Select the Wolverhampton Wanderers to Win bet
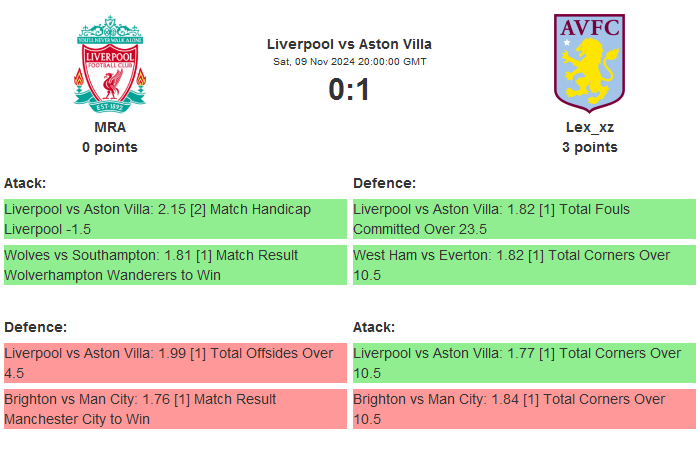This screenshot has width=700, height=460. point(175,265)
